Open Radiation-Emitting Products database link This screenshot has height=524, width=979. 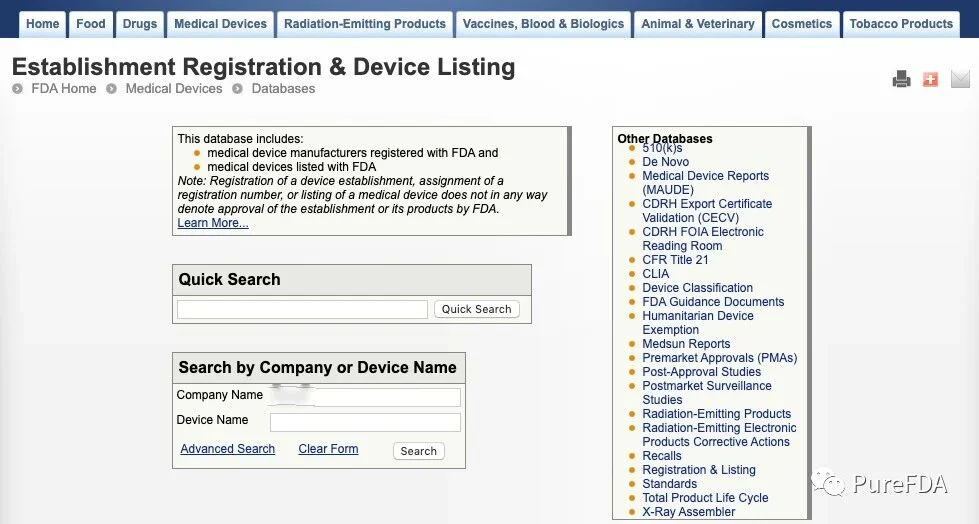716,413
